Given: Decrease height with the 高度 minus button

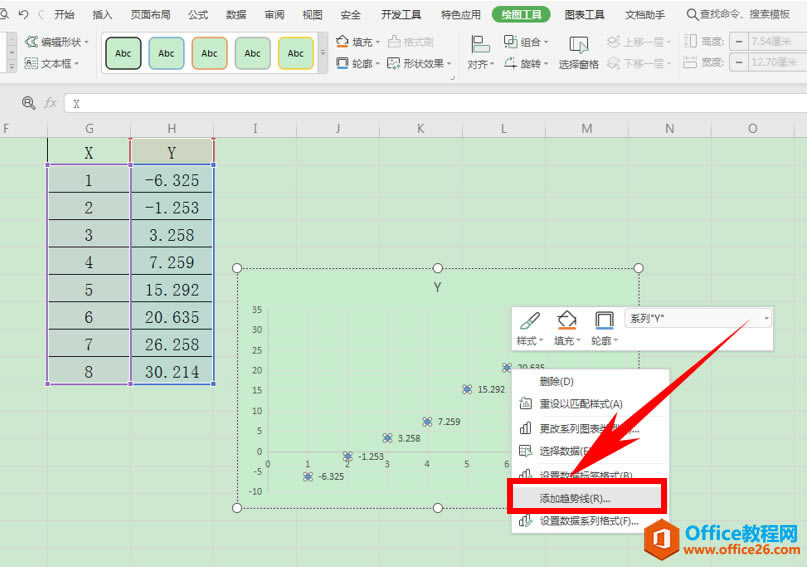Looking at the screenshot, I should click(739, 41).
